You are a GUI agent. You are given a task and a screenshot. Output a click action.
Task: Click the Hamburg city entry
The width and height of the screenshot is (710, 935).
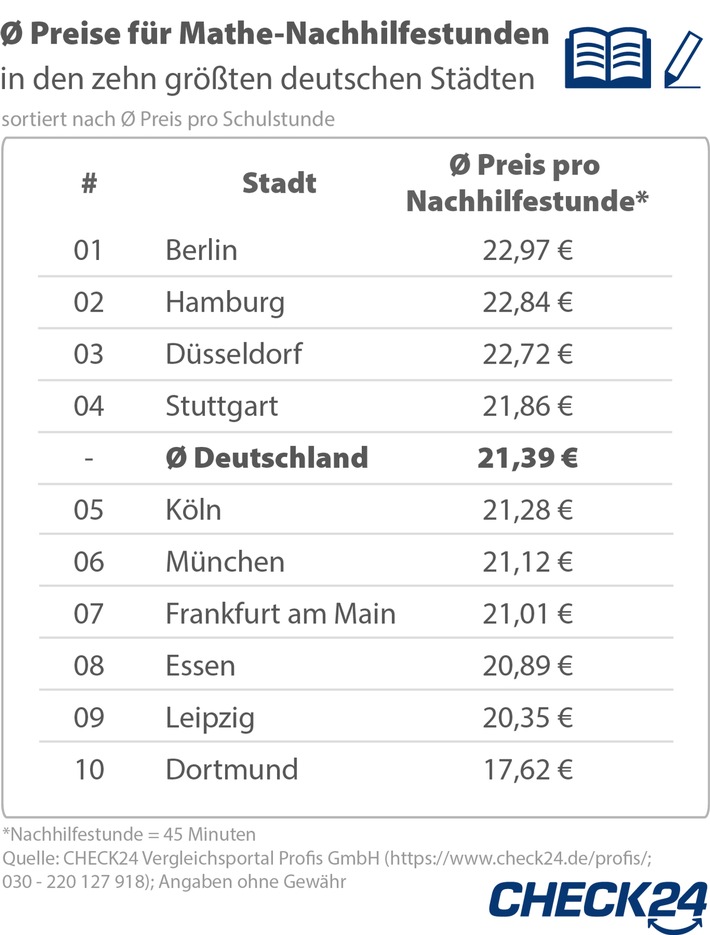tap(224, 301)
